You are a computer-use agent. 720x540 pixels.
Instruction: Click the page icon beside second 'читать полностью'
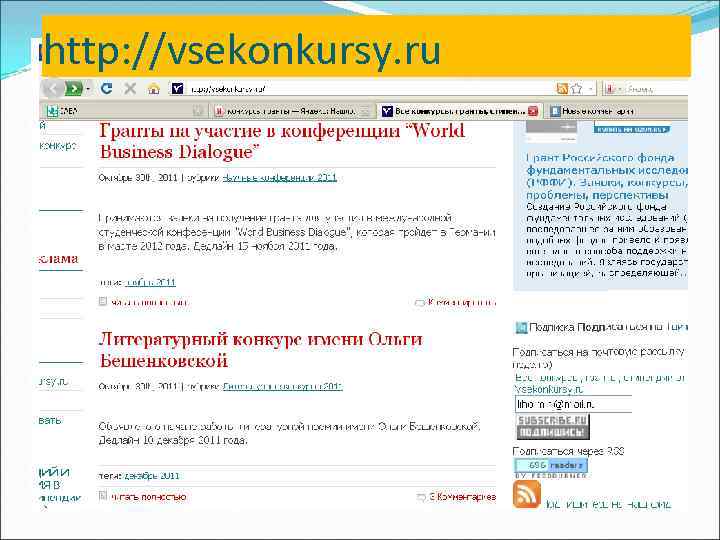pos(103,496)
